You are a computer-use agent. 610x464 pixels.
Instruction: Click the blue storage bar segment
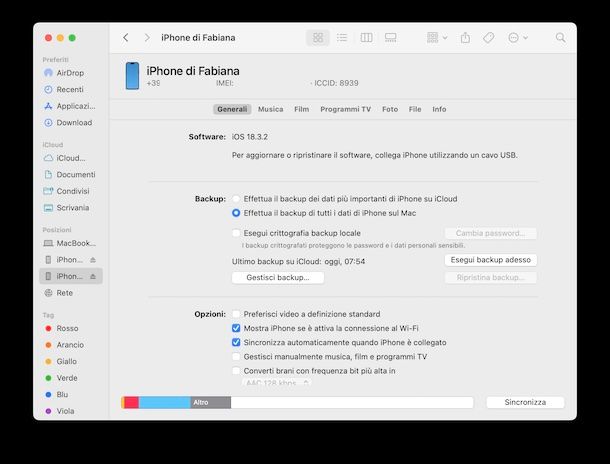[x=163, y=402]
